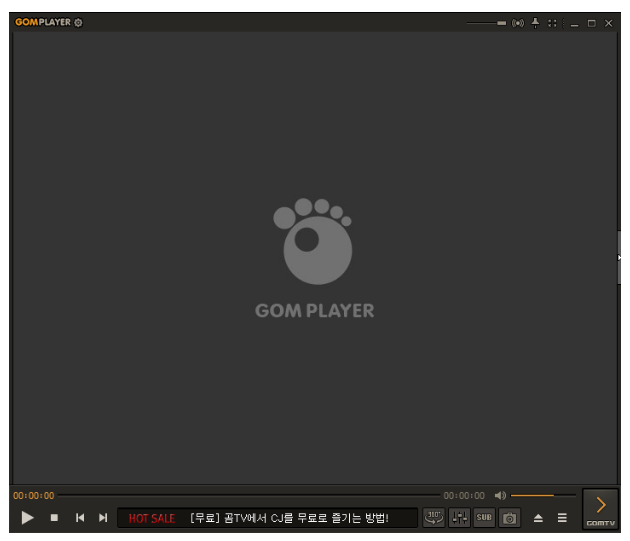Screen dimensions: 630x541
Task: Expand the side panel arrow on right edge
Action: 619,258
